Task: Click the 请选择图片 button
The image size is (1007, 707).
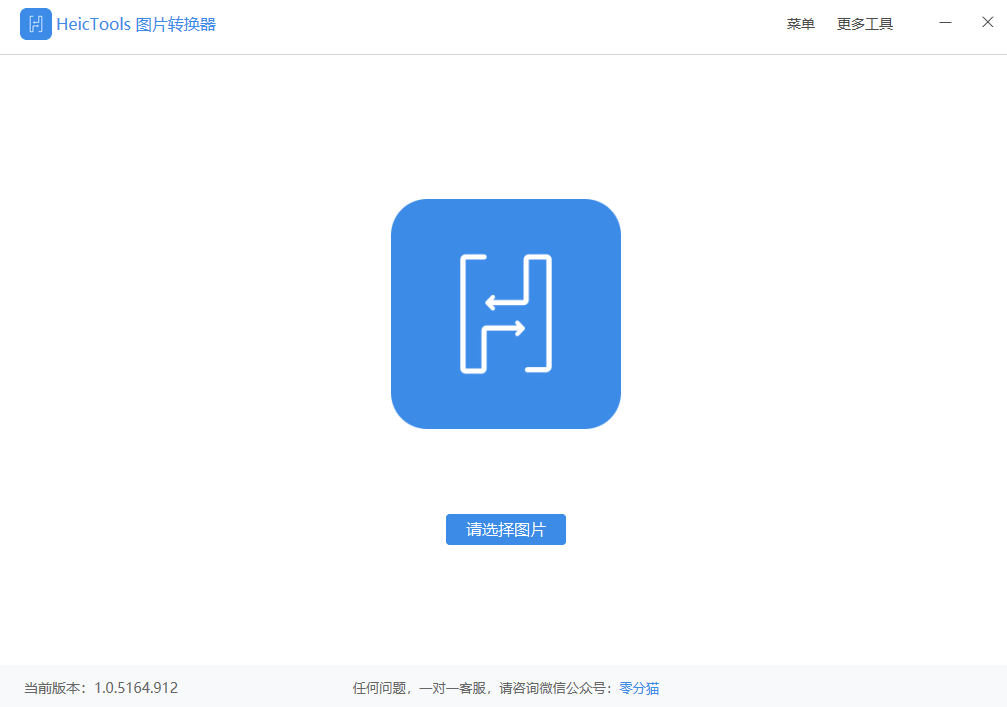Action: click(506, 529)
